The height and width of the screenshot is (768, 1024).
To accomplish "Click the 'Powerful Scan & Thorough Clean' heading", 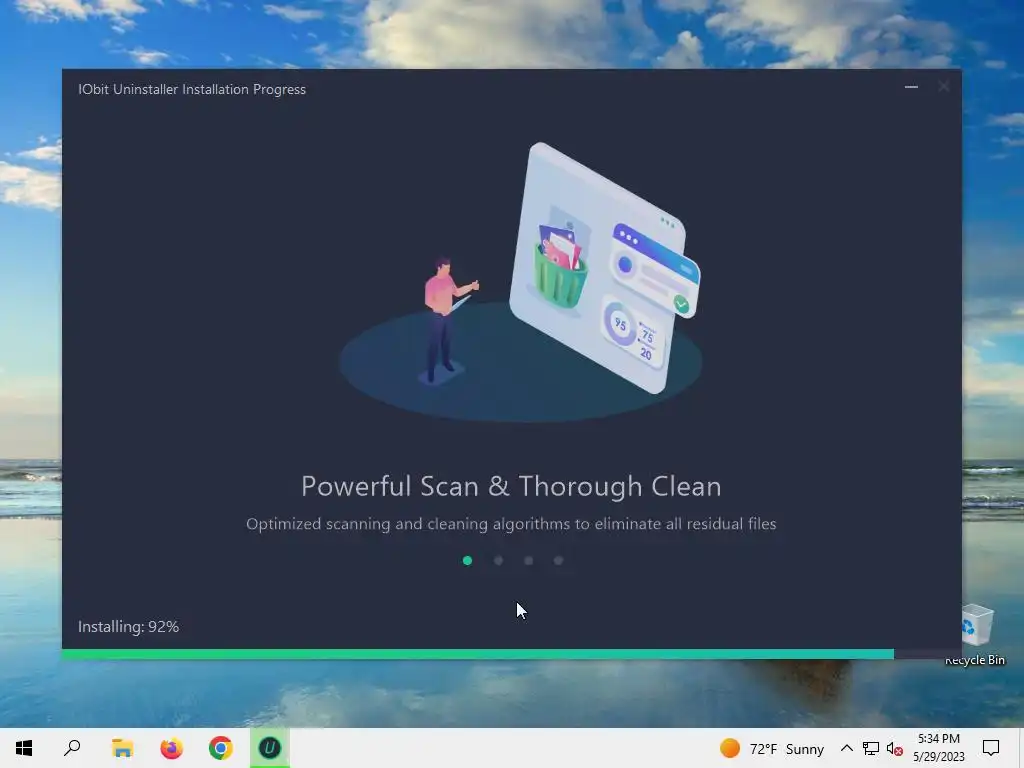I will pyautogui.click(x=511, y=486).
